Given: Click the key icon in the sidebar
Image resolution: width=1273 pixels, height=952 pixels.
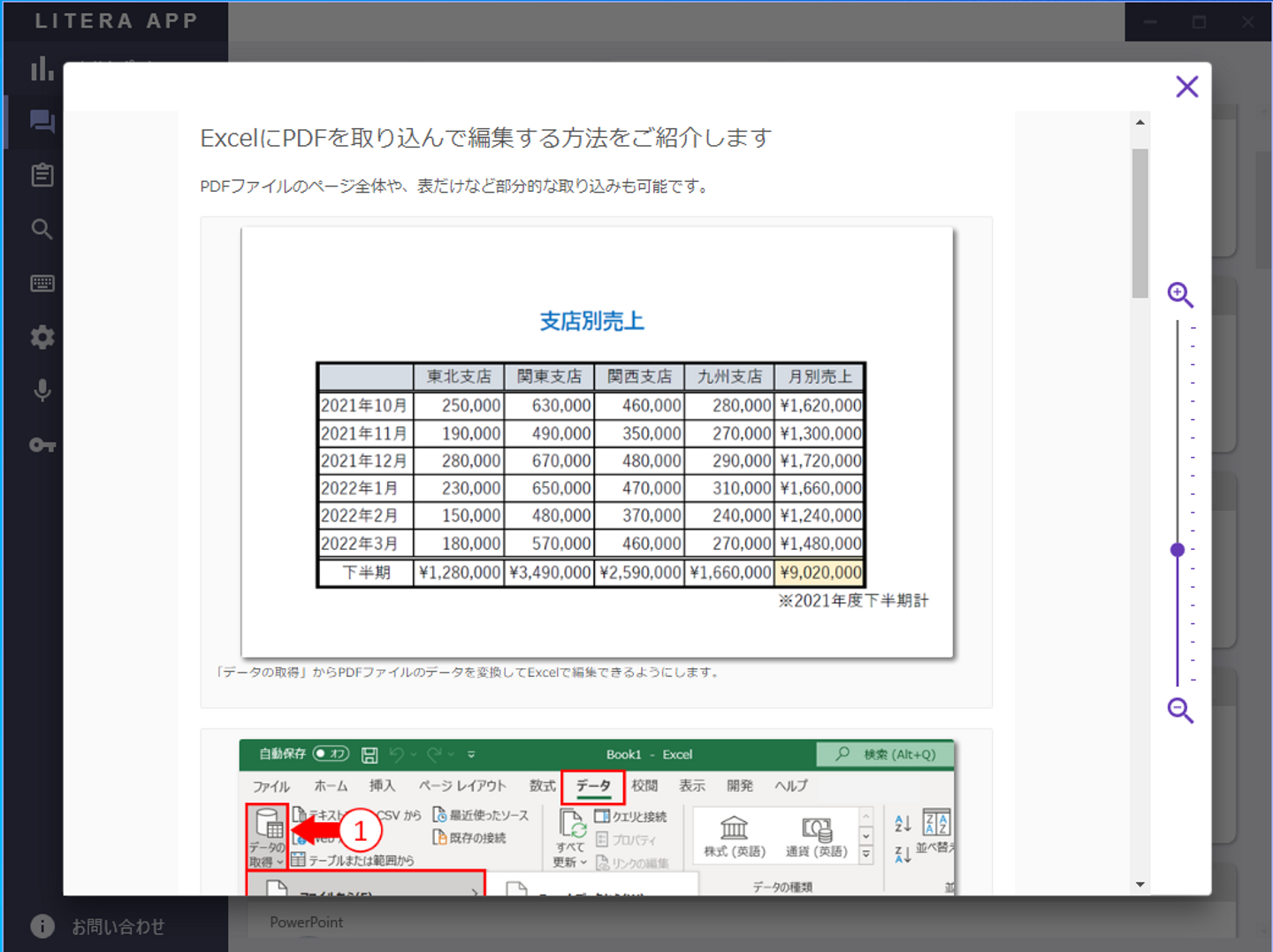Looking at the screenshot, I should pyautogui.click(x=42, y=445).
